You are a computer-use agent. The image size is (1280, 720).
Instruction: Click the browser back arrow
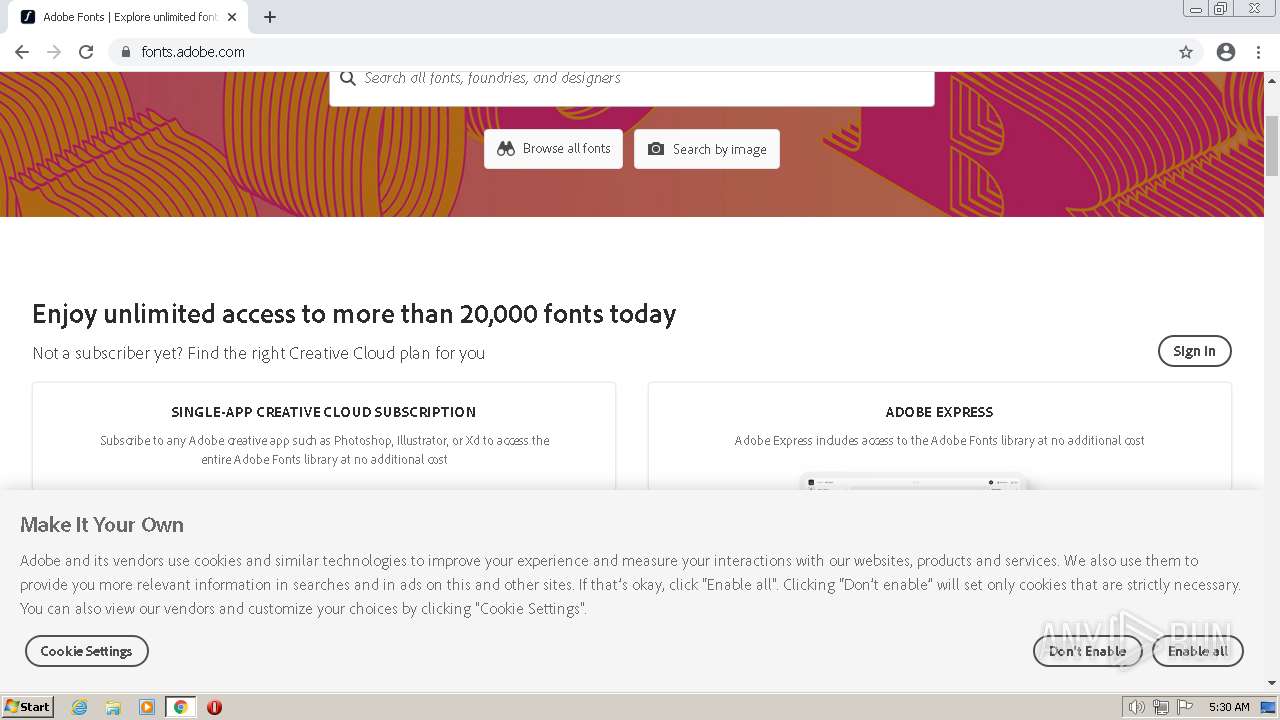click(x=22, y=52)
